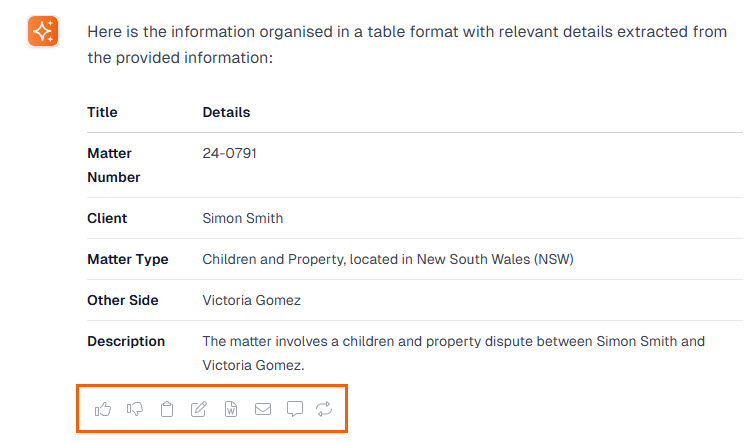Open the comment speech bubble icon

point(295,408)
